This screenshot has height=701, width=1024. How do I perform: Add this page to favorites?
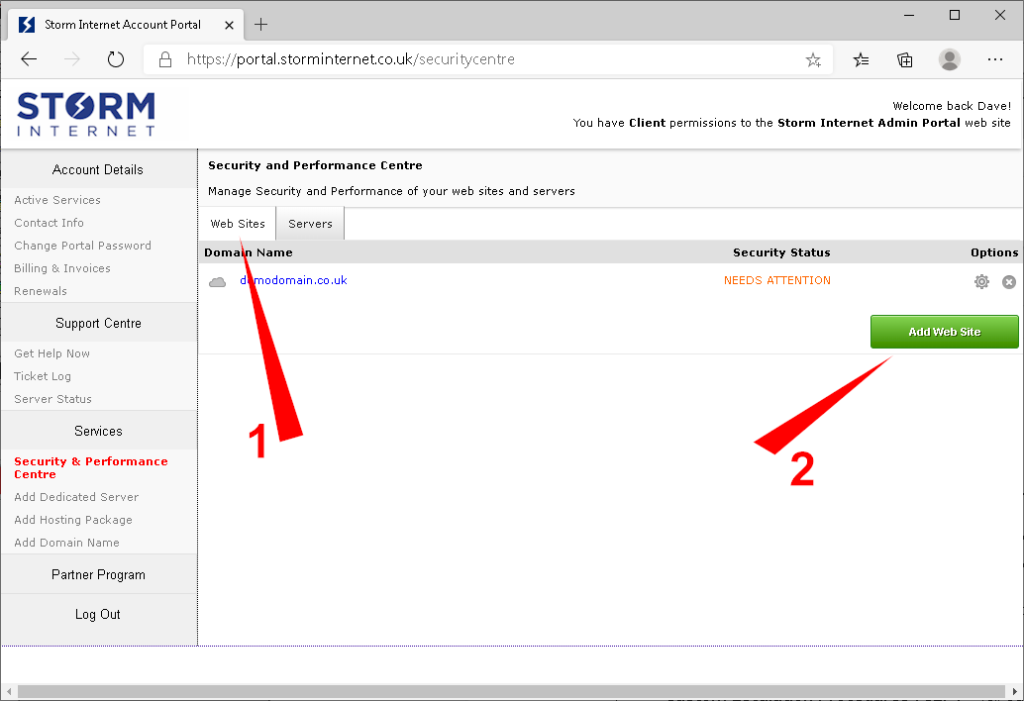[x=813, y=60]
